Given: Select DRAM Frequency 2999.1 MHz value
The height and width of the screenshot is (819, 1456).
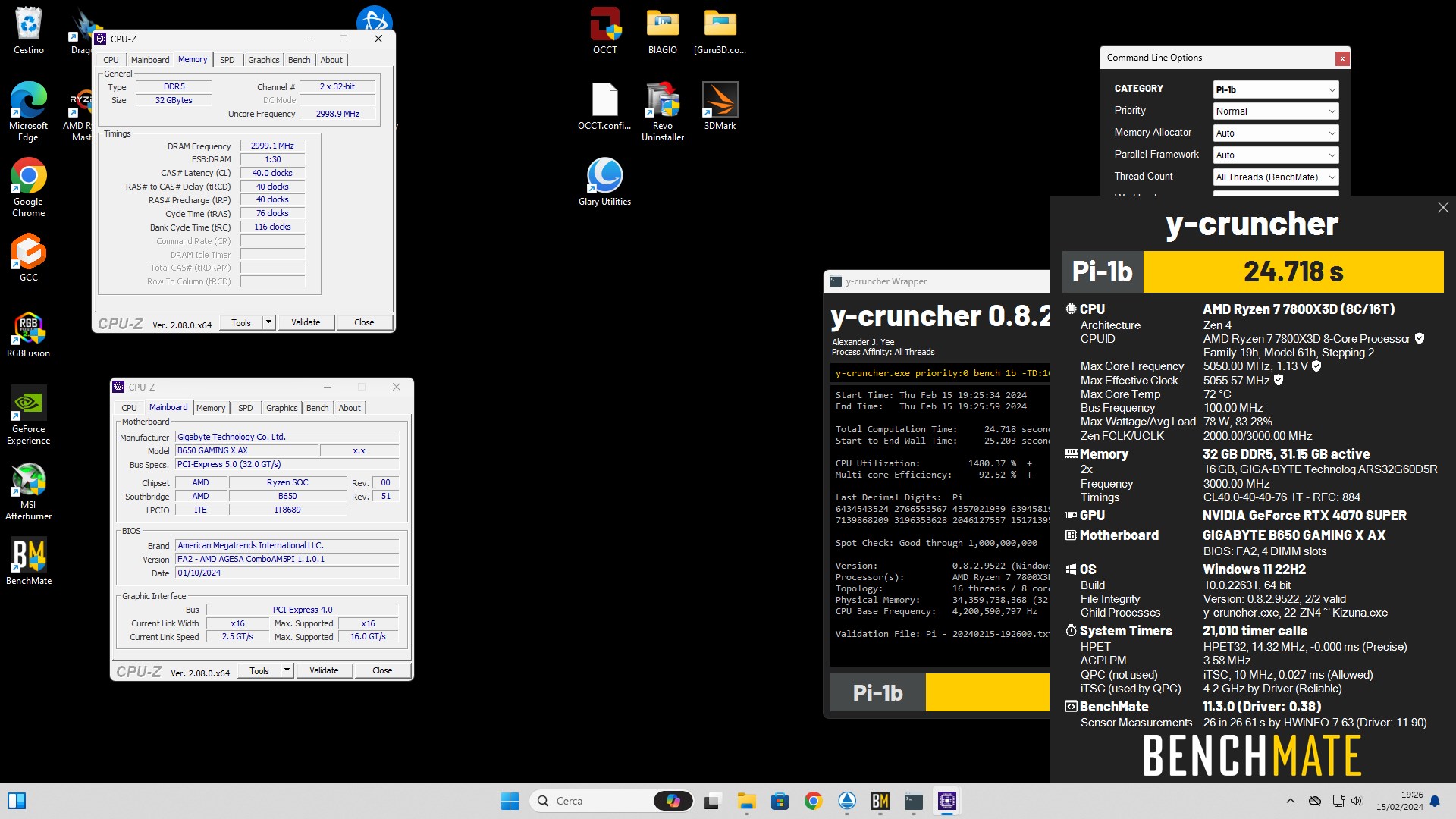Looking at the screenshot, I should click(272, 146).
